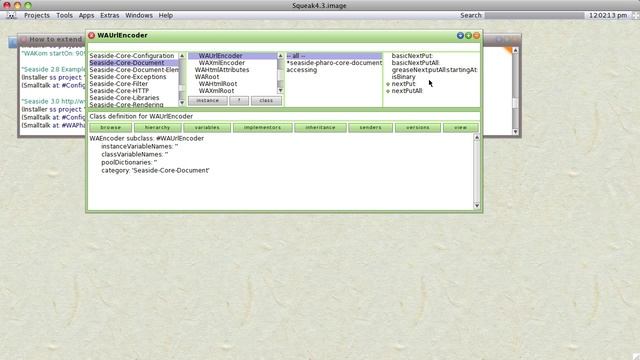Image resolution: width=640 pixels, height=360 pixels.
Task: Open the Apps menu
Action: 86,15
